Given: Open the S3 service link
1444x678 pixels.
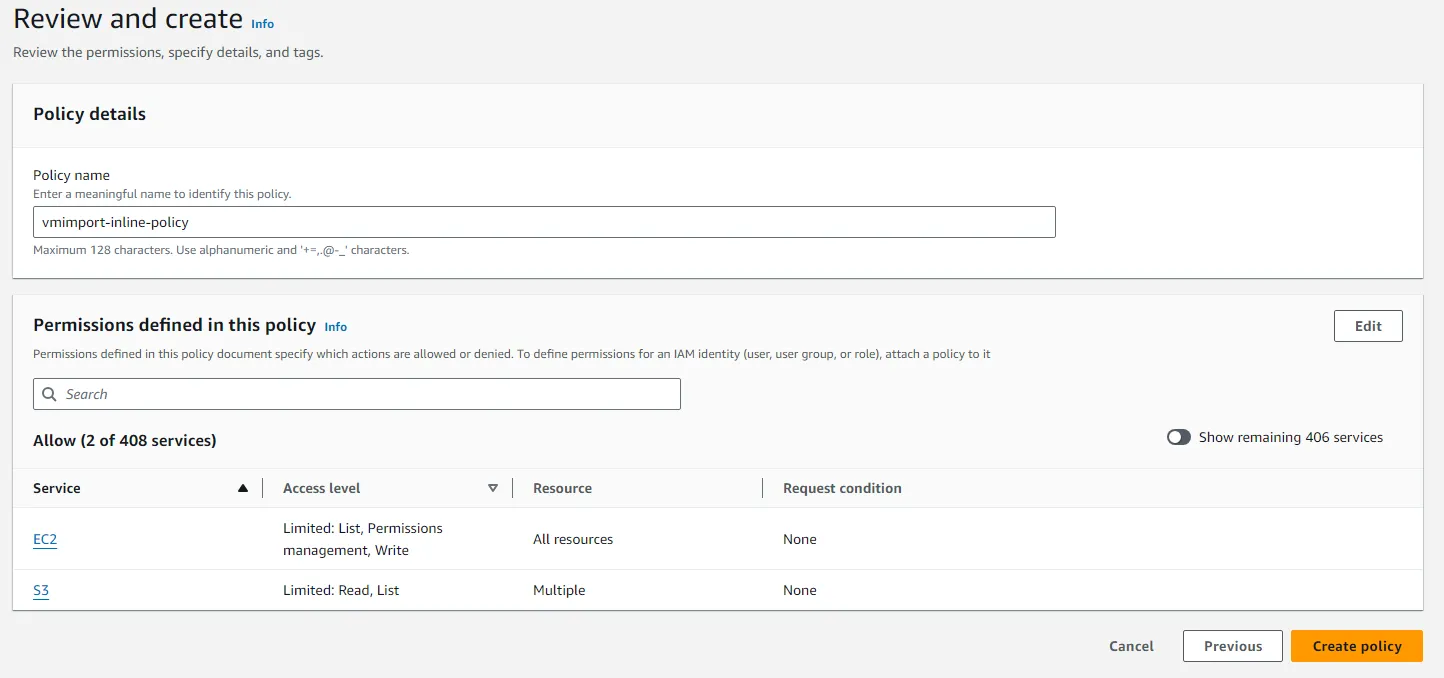Looking at the screenshot, I should click(x=41, y=590).
